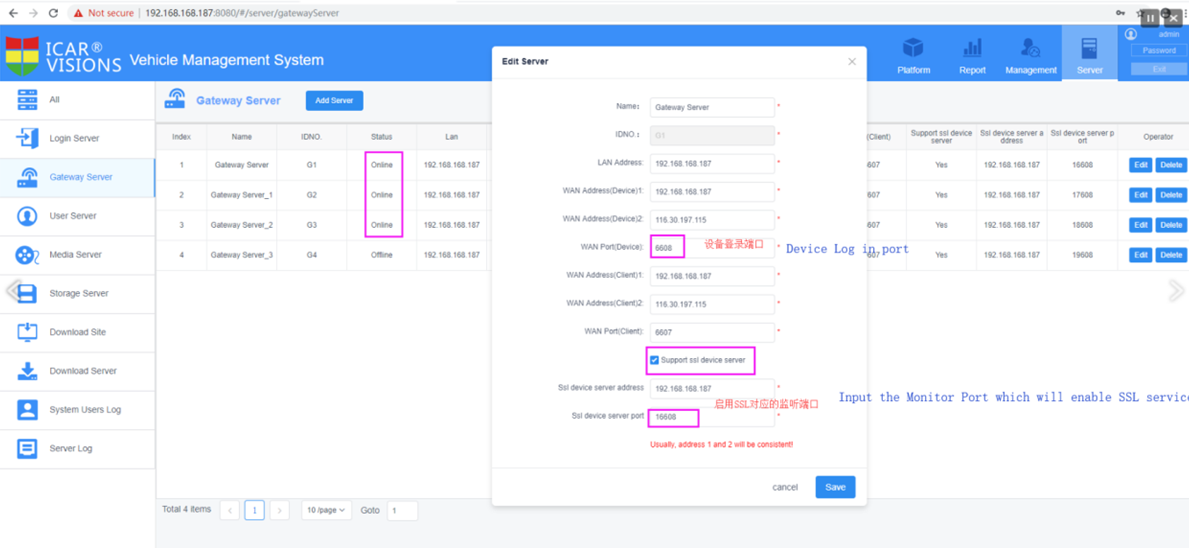The width and height of the screenshot is (1189, 548).
Task: Click the browser back arrow
Action: point(12,13)
